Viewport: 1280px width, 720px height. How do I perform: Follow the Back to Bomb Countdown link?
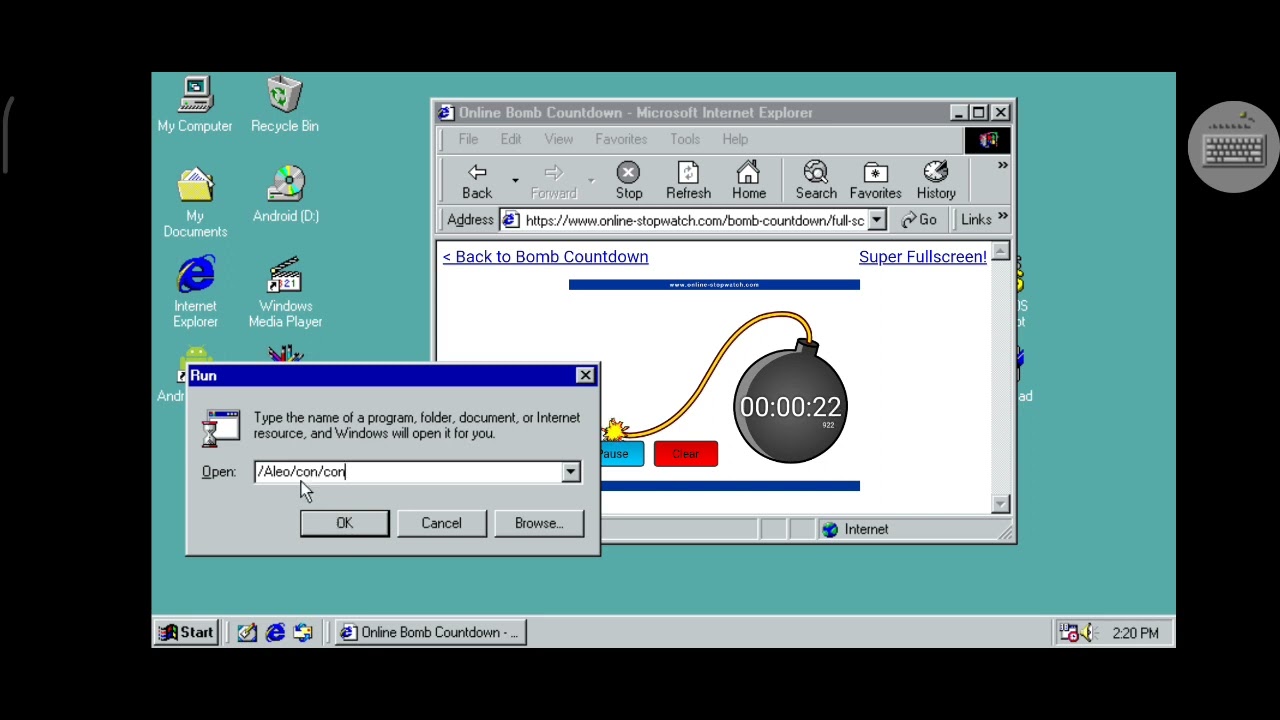click(545, 257)
